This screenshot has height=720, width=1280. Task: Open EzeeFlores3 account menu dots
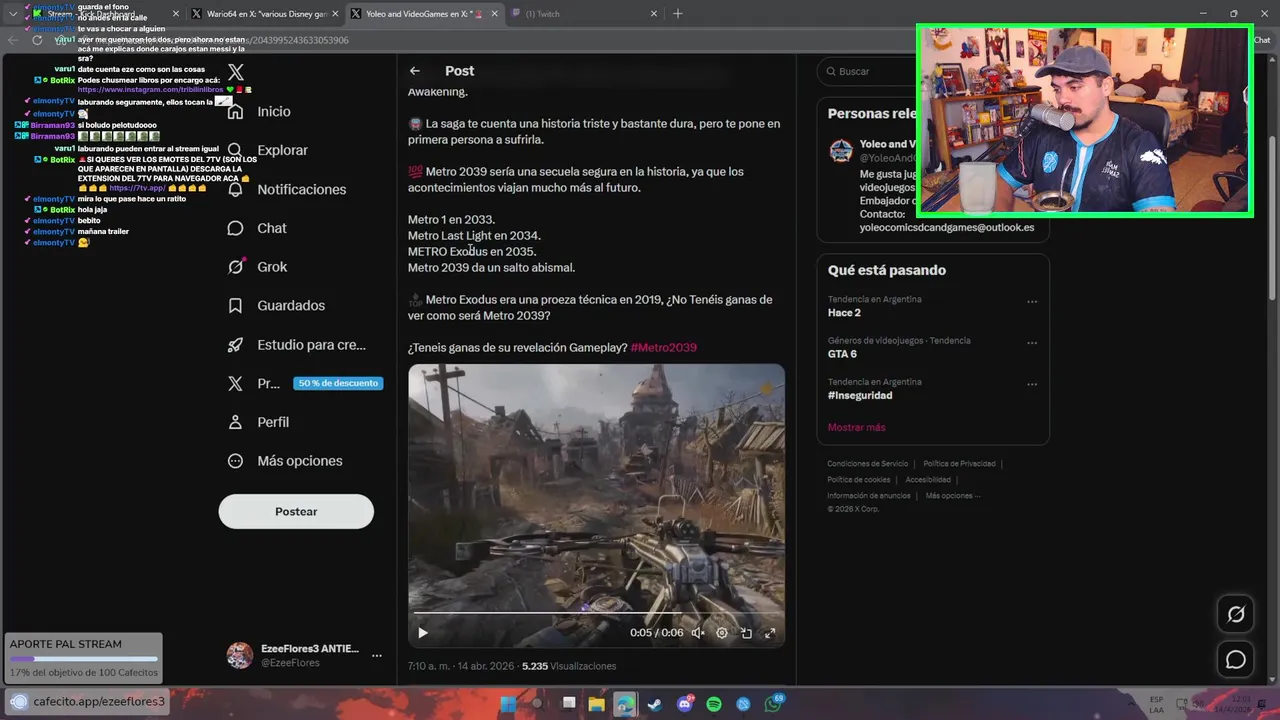(376, 656)
